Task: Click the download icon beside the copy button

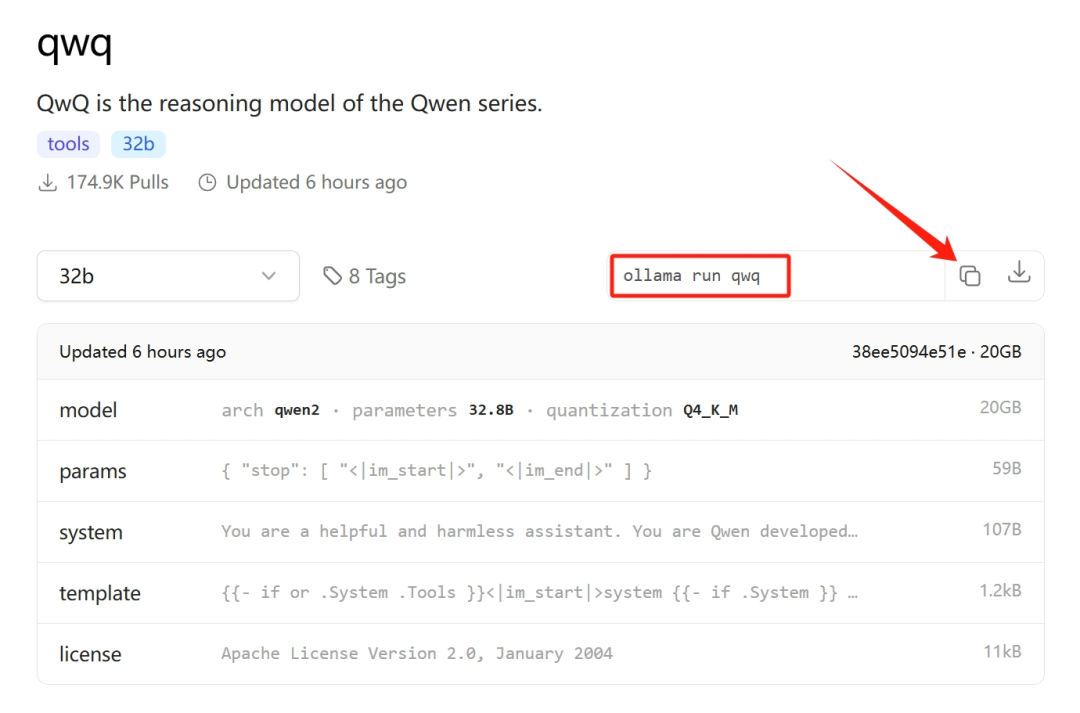Action: (x=1019, y=274)
